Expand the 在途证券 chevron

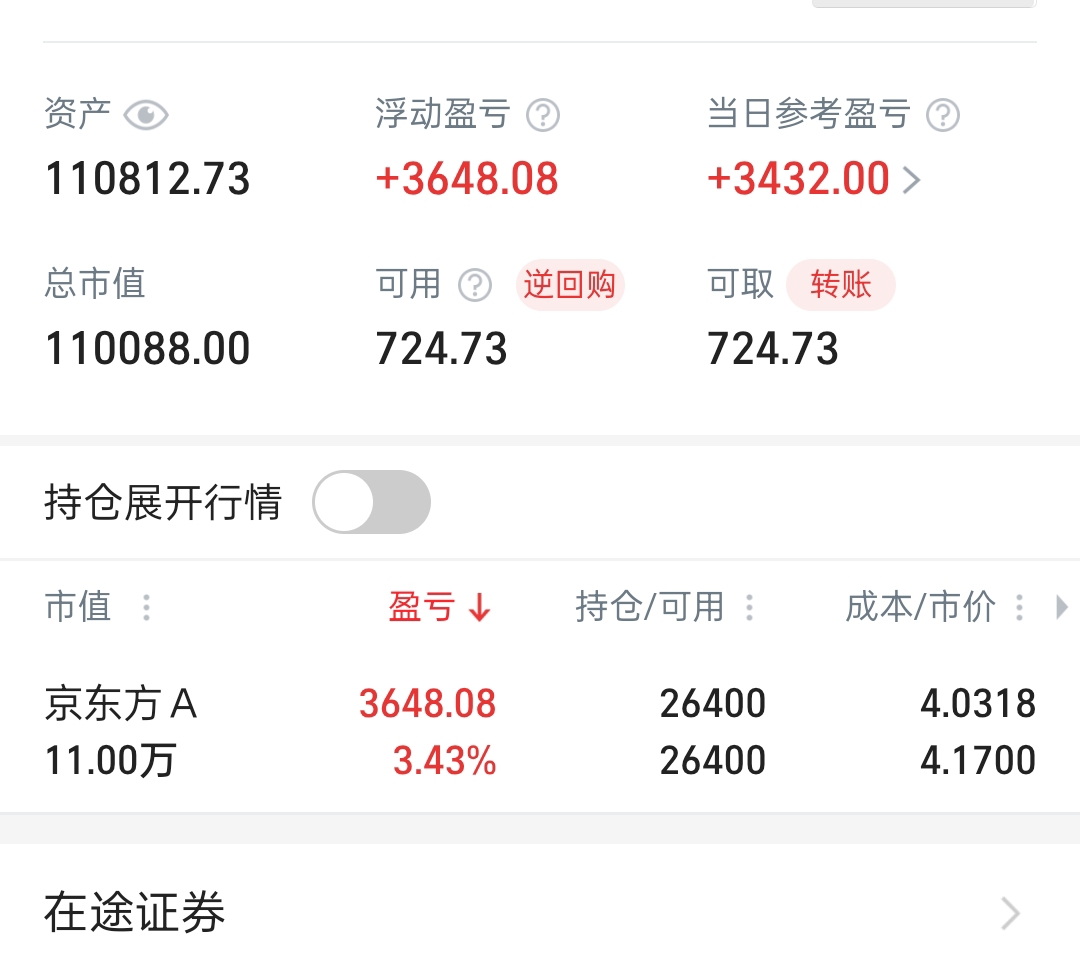(1010, 914)
